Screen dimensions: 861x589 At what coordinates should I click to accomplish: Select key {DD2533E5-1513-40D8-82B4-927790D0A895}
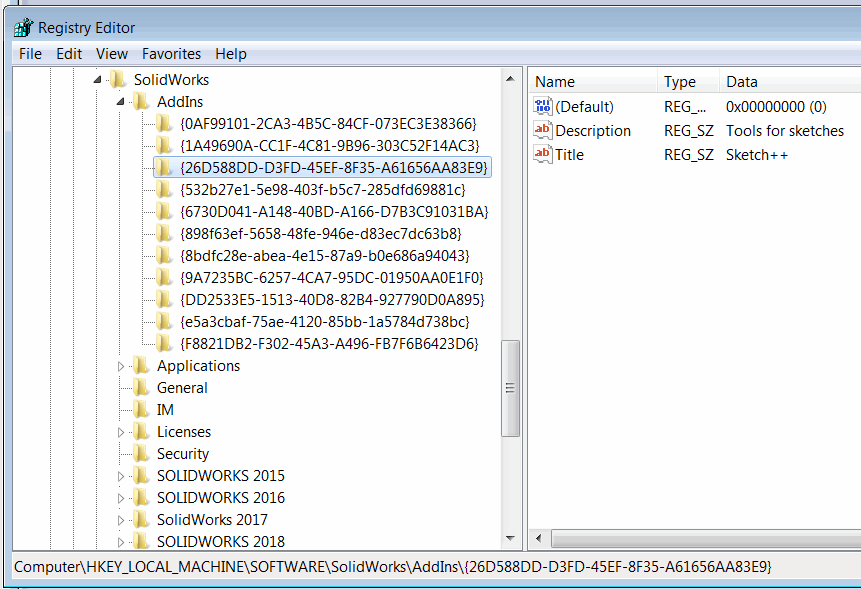[332, 299]
